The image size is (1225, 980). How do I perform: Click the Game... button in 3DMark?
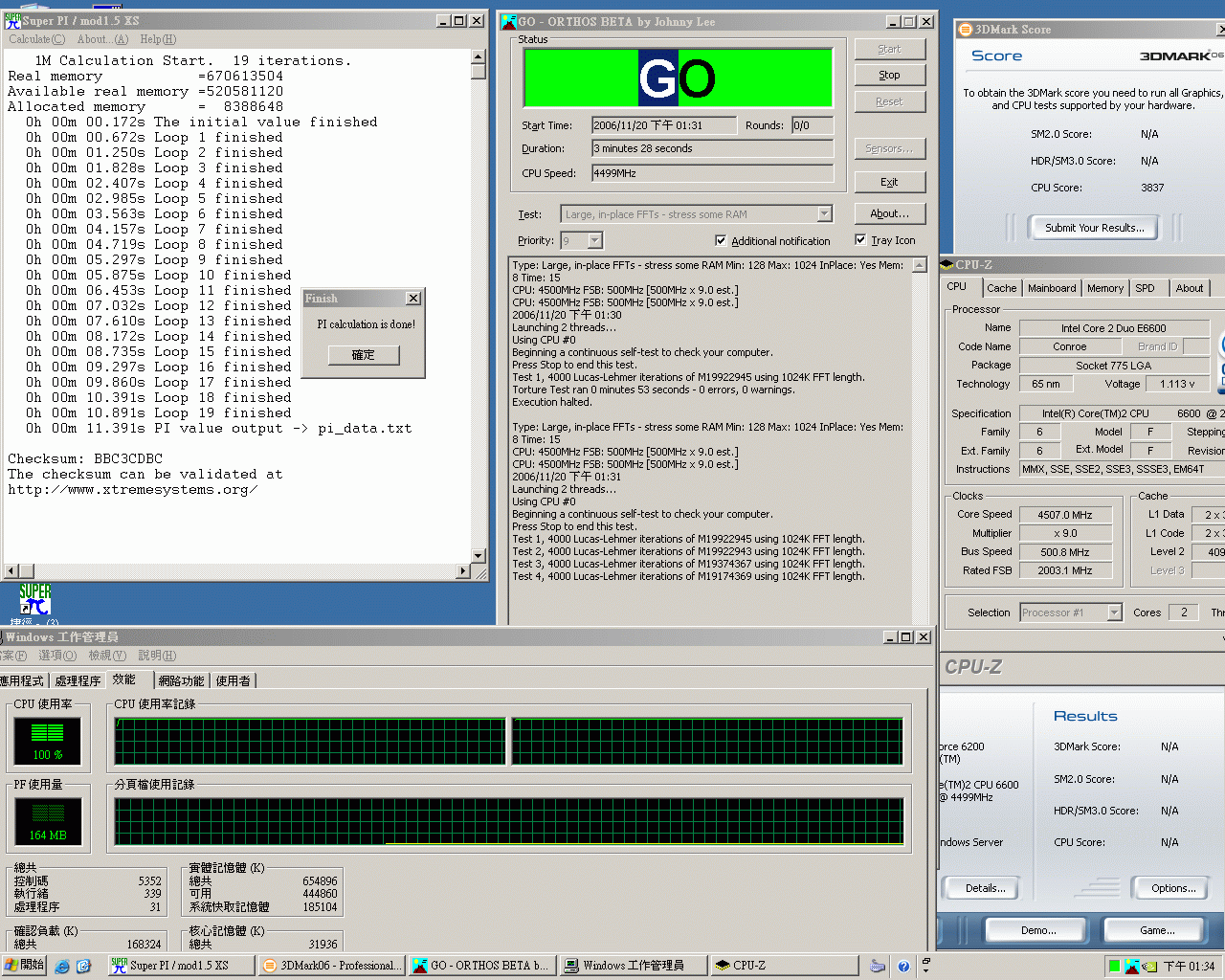tap(1157, 930)
